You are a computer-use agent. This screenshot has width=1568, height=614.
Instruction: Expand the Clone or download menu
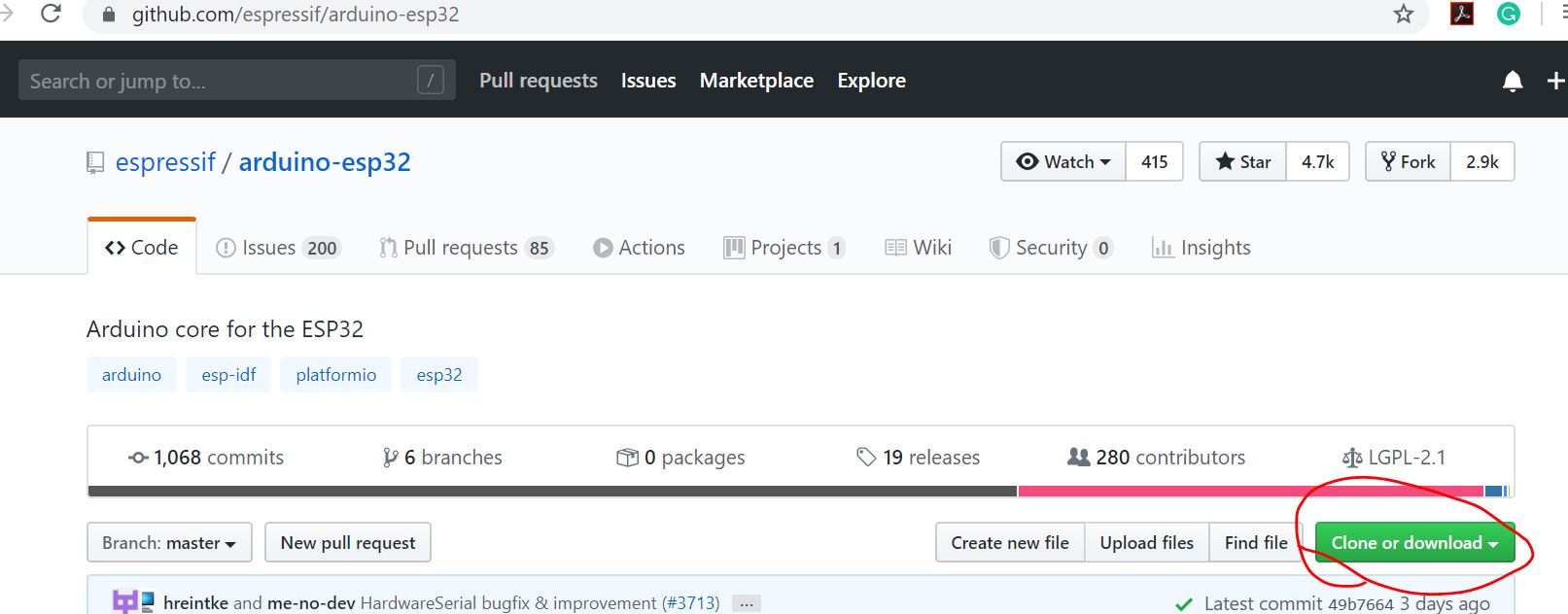[1413, 543]
